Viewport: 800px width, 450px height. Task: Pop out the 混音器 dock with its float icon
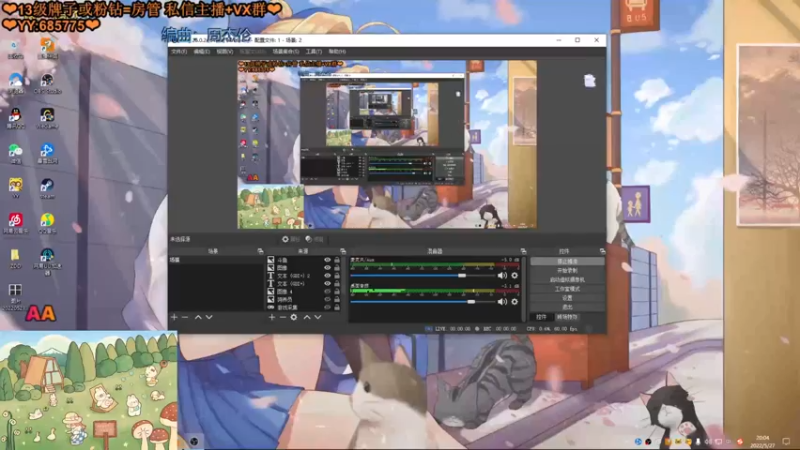pyautogui.click(x=523, y=251)
